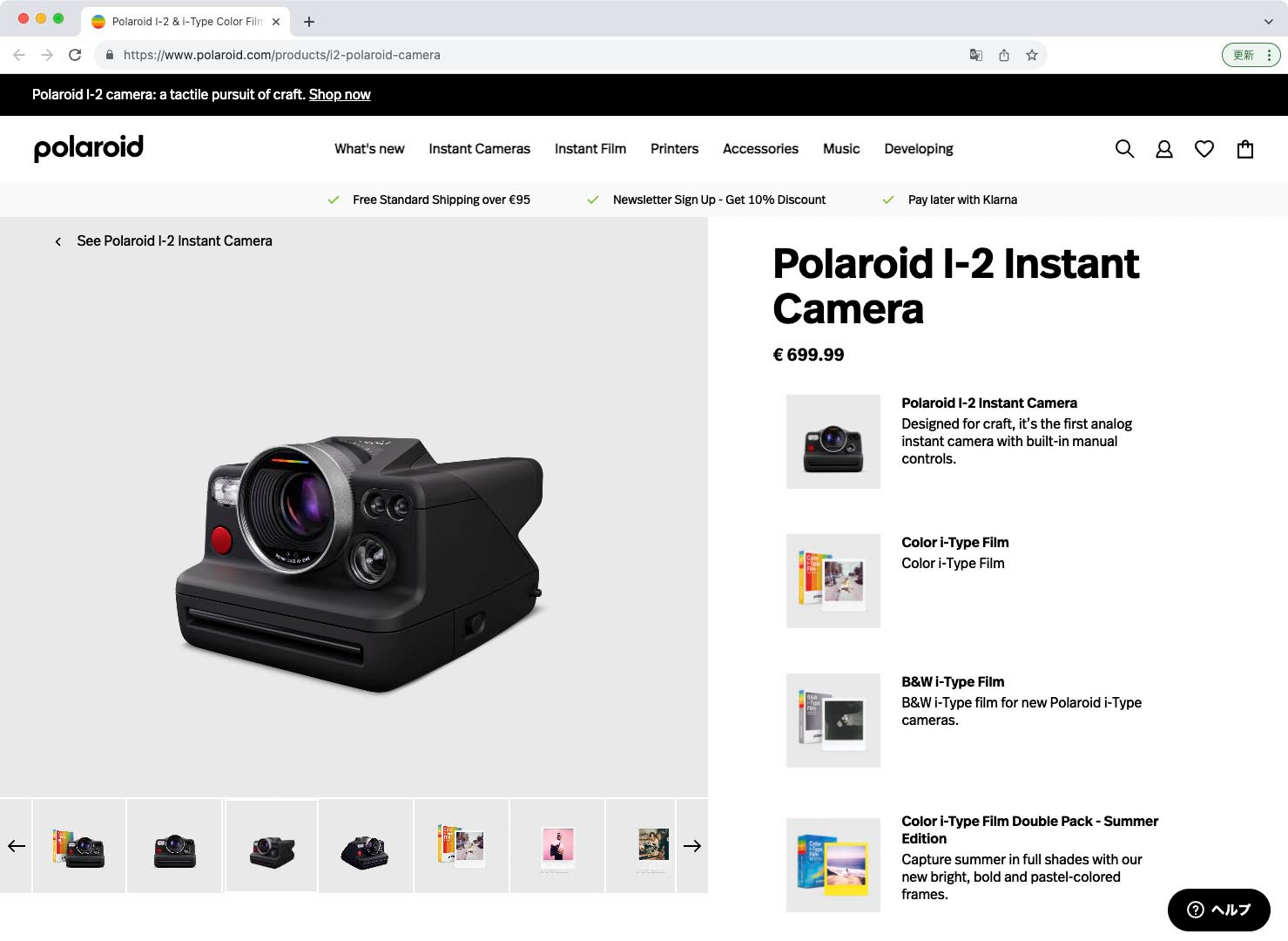
Task: Switch to the Accessories menu item
Action: [x=759, y=148]
